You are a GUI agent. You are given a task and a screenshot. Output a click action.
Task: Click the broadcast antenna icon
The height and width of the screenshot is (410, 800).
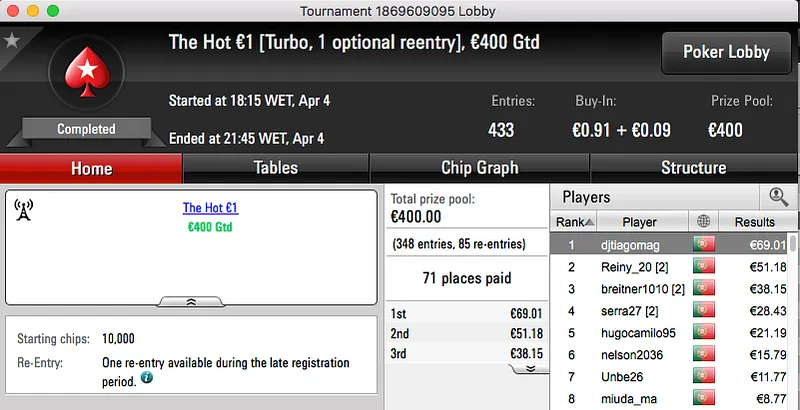(x=25, y=210)
